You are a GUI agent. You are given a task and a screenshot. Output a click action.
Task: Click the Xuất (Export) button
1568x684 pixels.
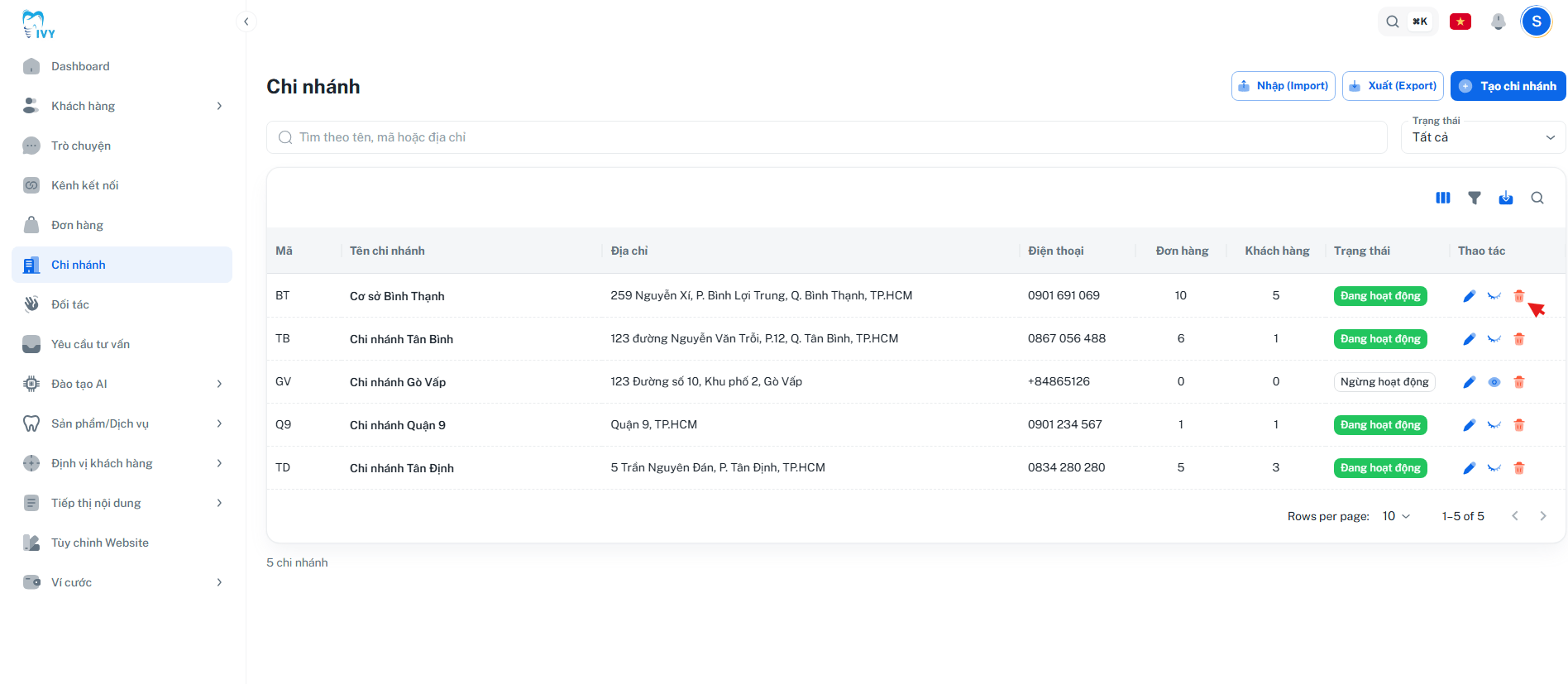(1393, 86)
